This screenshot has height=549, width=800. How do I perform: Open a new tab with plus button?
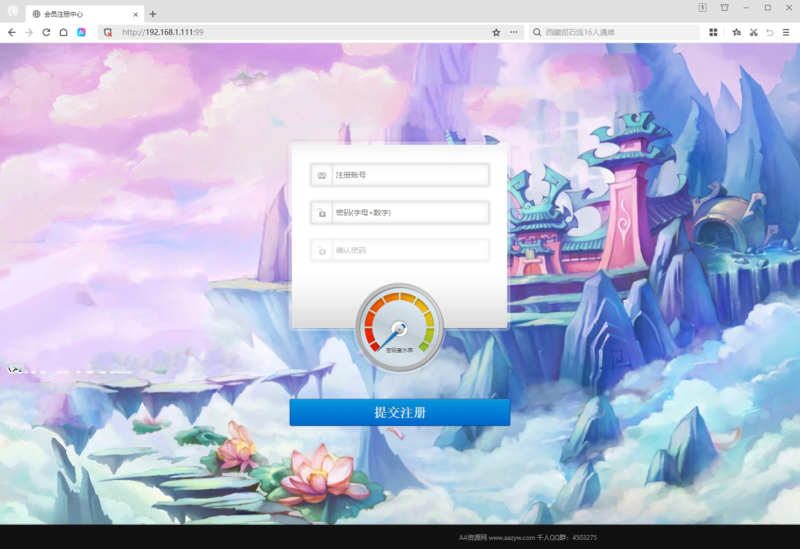[153, 14]
